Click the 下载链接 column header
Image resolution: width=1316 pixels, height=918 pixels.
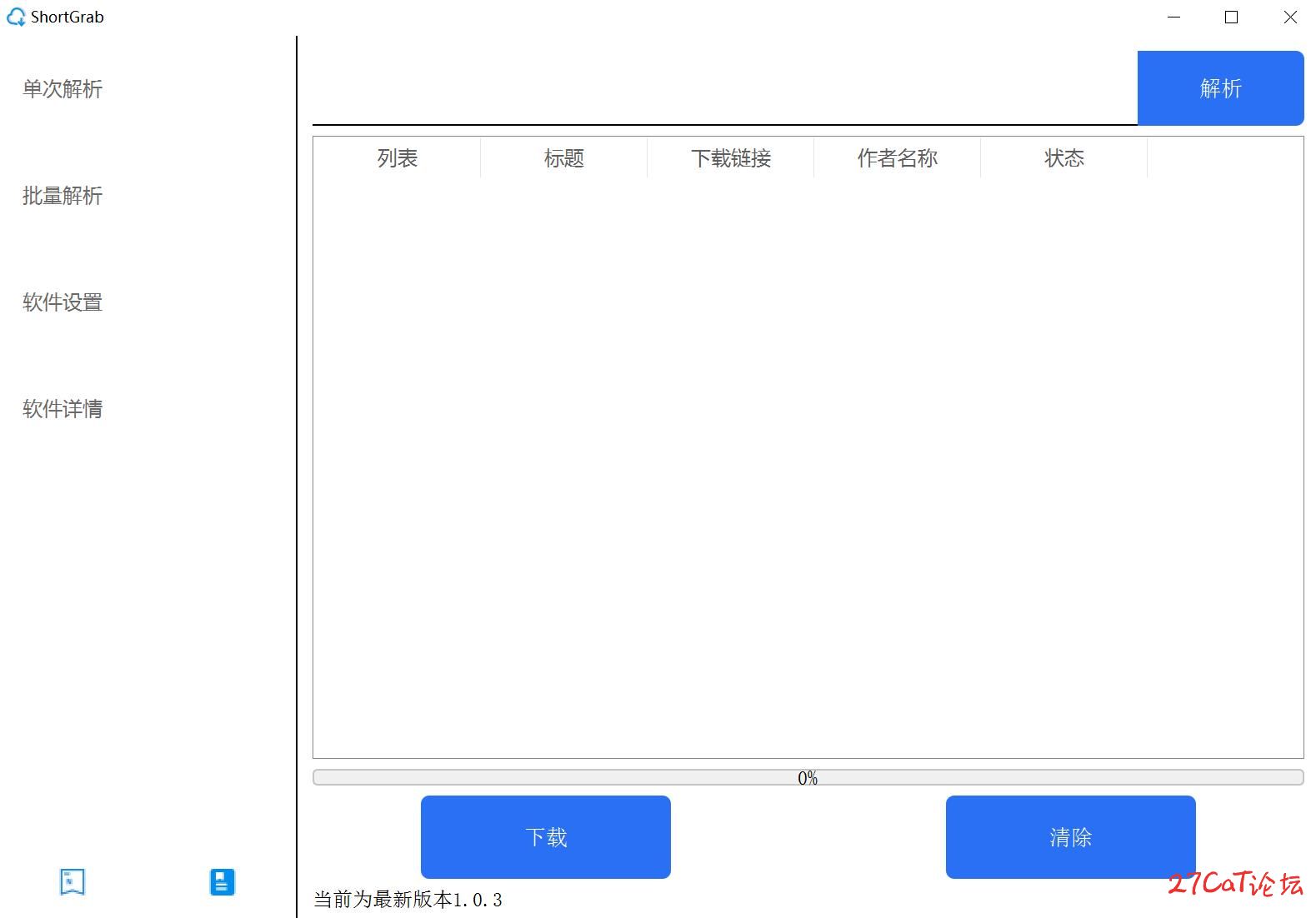731,158
